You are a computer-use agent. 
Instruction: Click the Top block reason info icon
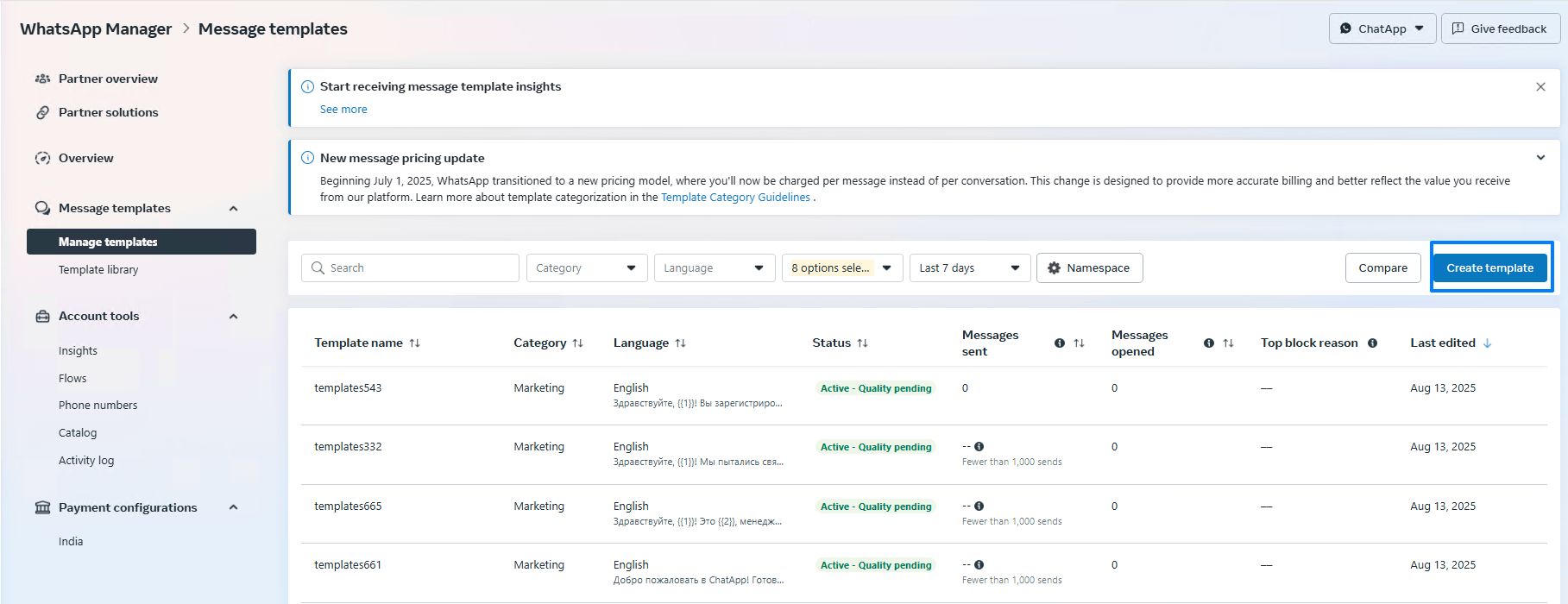(1372, 343)
